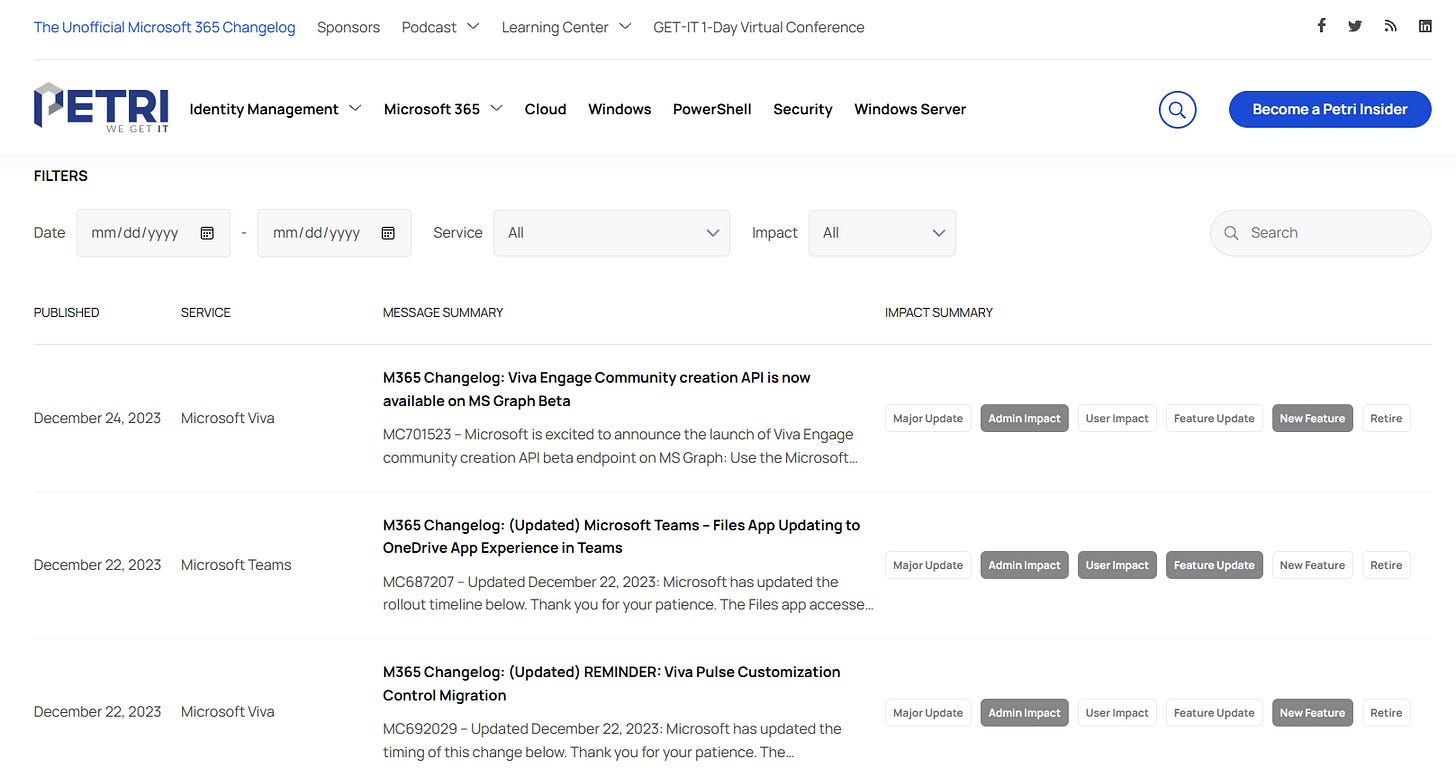Open the RSS feed icon
1456x776 pixels.
[1390, 26]
